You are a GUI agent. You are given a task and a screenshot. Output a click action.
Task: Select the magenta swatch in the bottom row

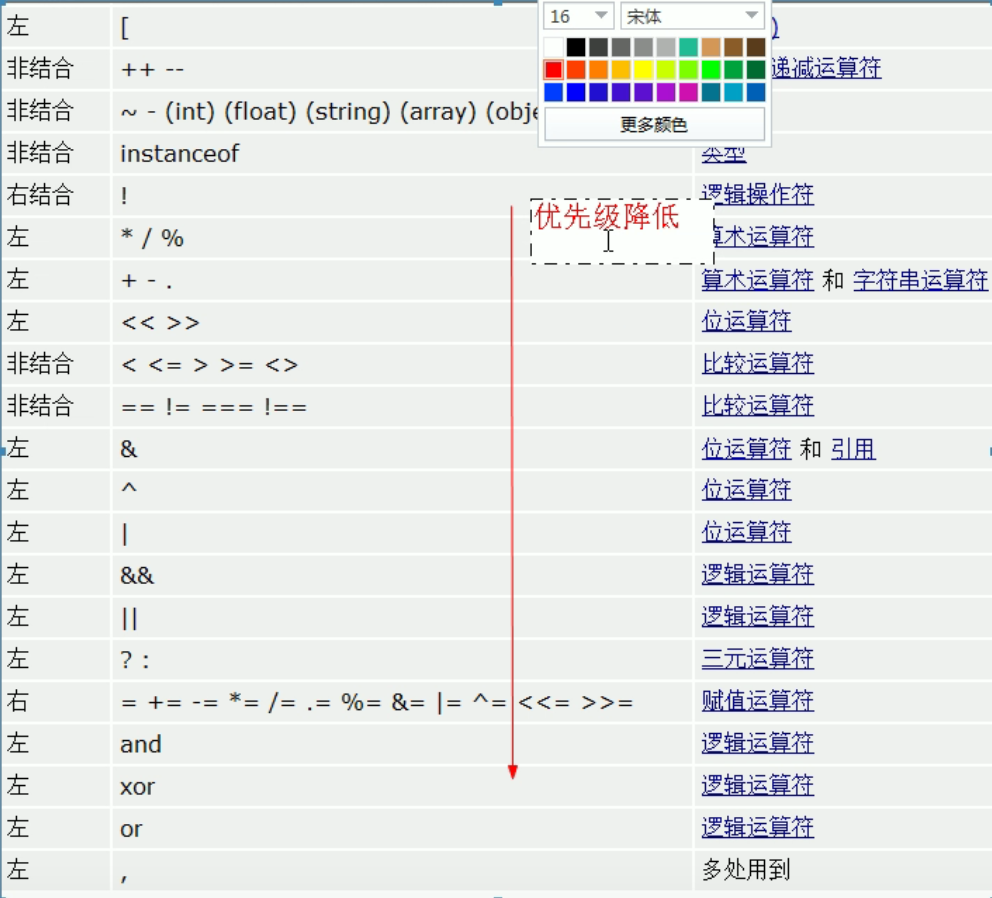point(688,93)
